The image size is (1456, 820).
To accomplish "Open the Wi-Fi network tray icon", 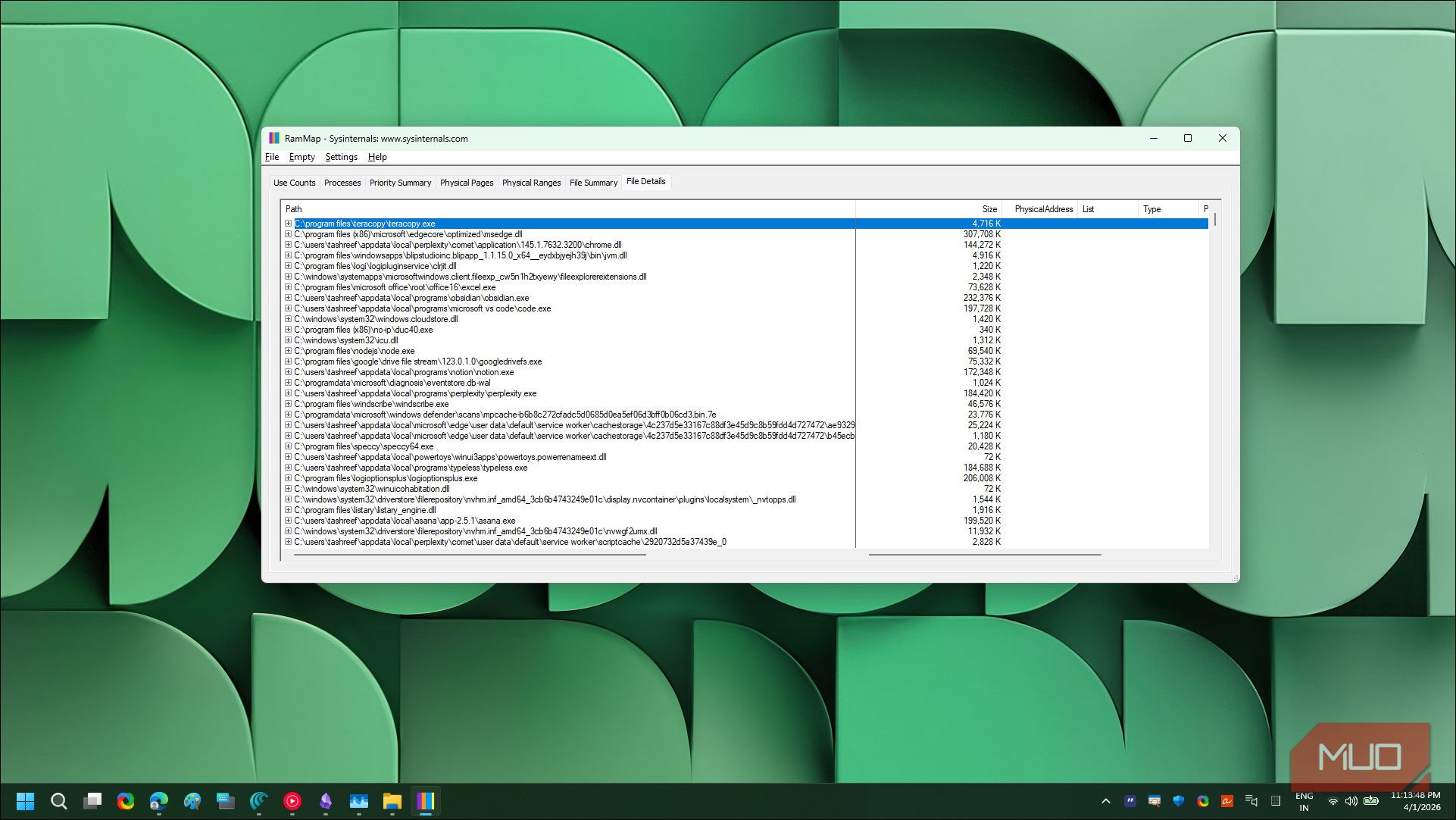I will coord(1333,801).
